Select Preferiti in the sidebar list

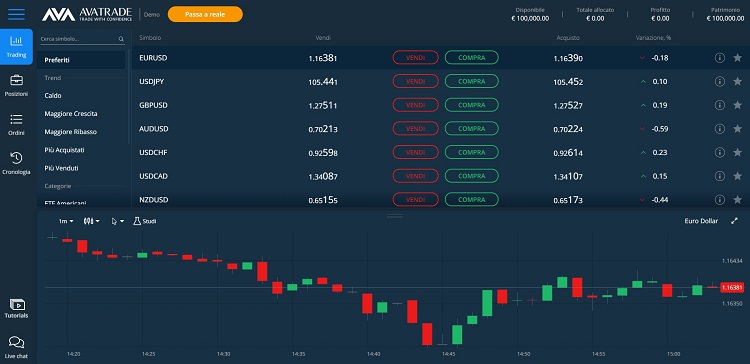tap(81, 60)
